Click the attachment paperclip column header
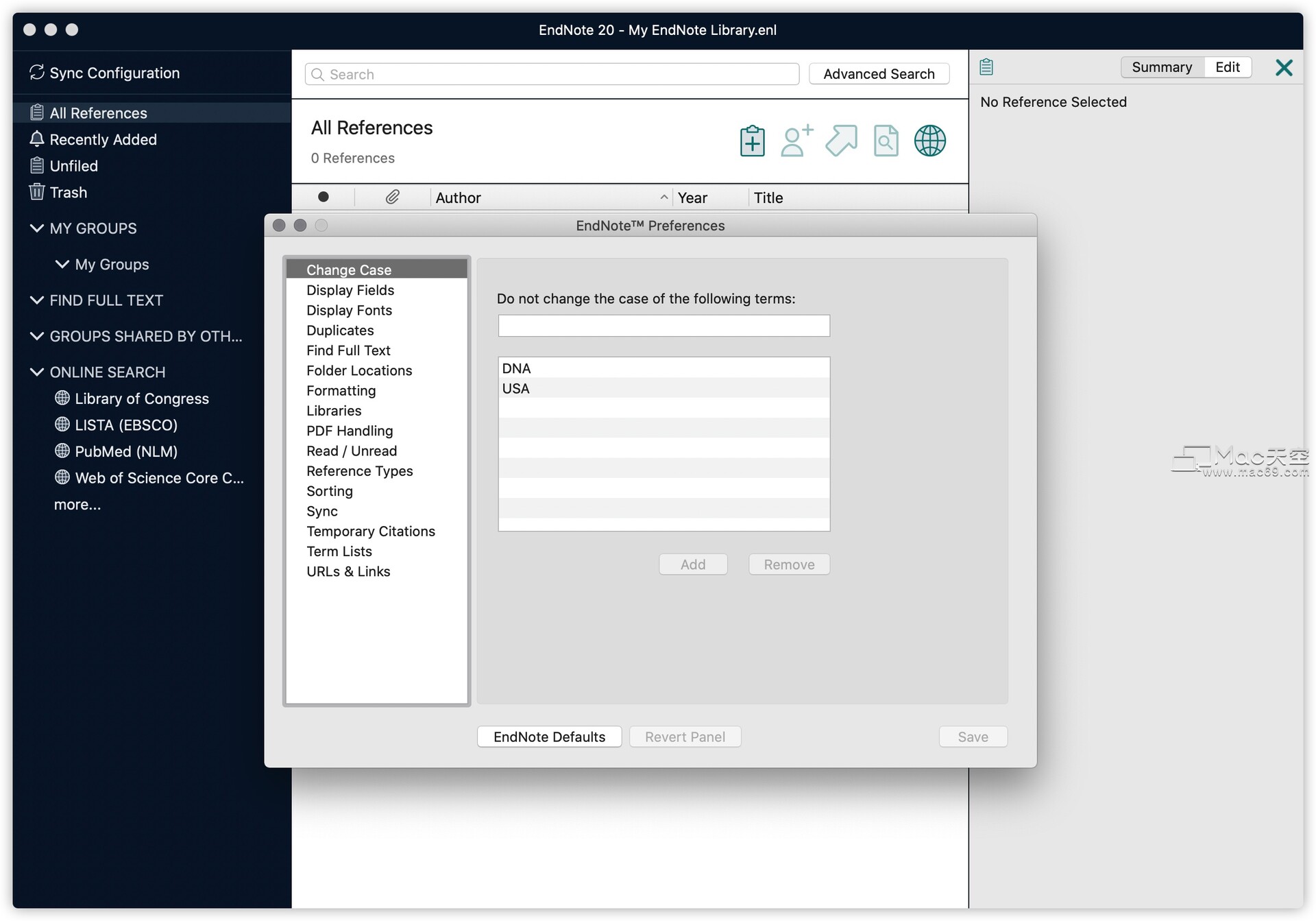 [392, 197]
